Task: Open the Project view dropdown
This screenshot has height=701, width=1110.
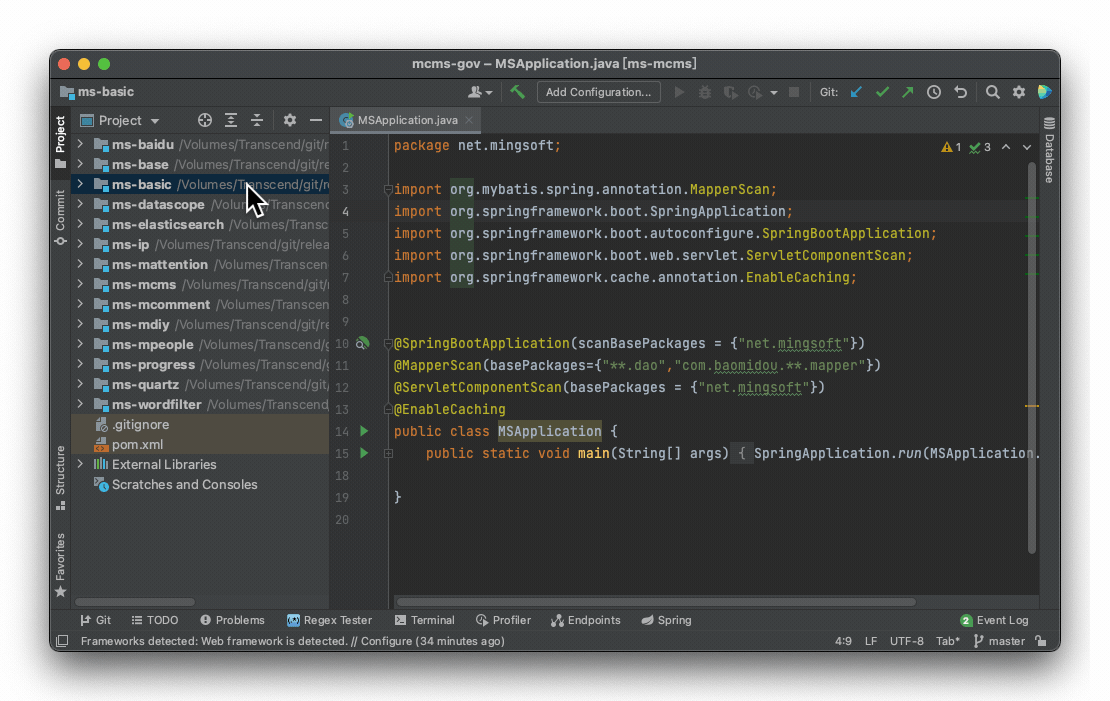Action: click(120, 120)
